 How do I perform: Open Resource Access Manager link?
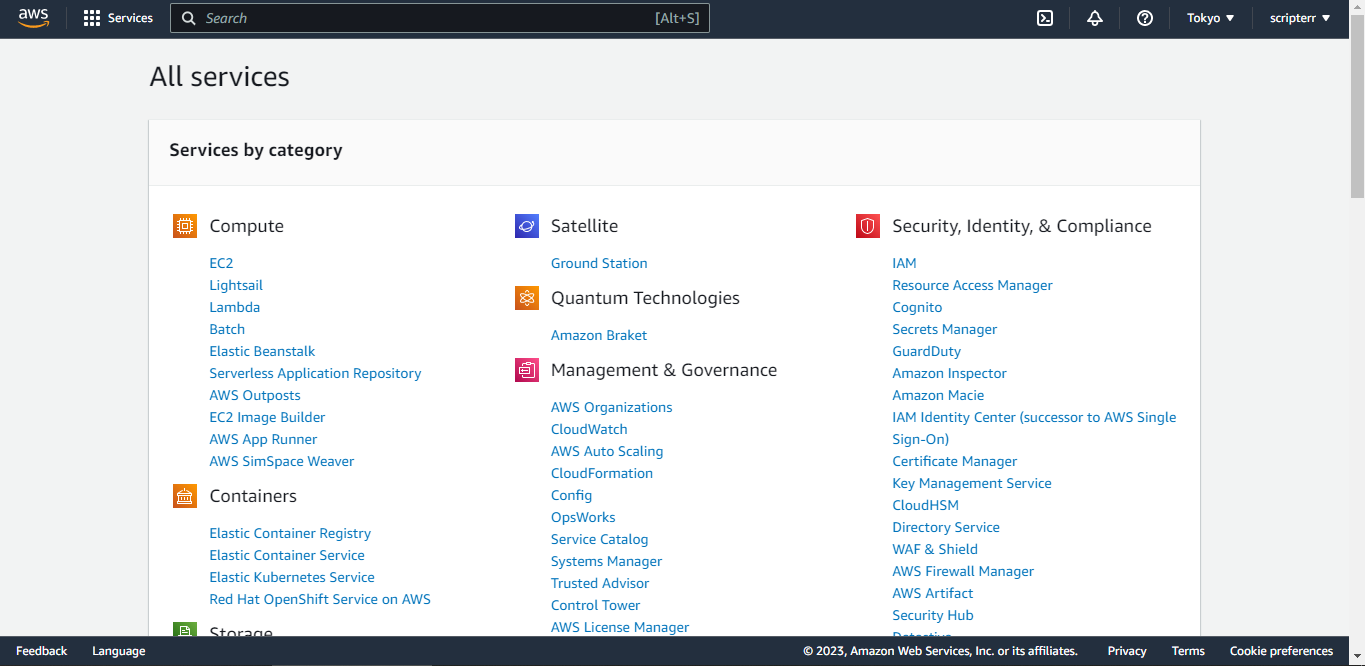(x=972, y=285)
